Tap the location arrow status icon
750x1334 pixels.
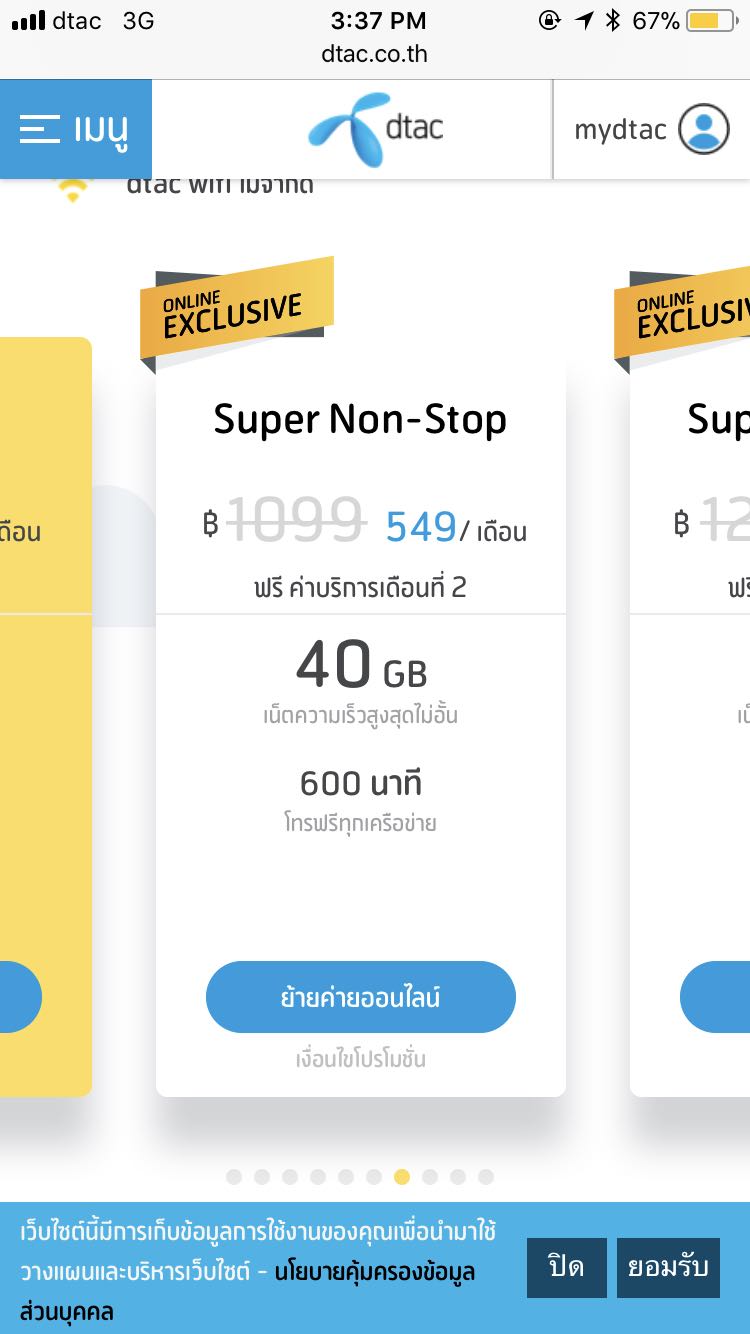[584, 21]
